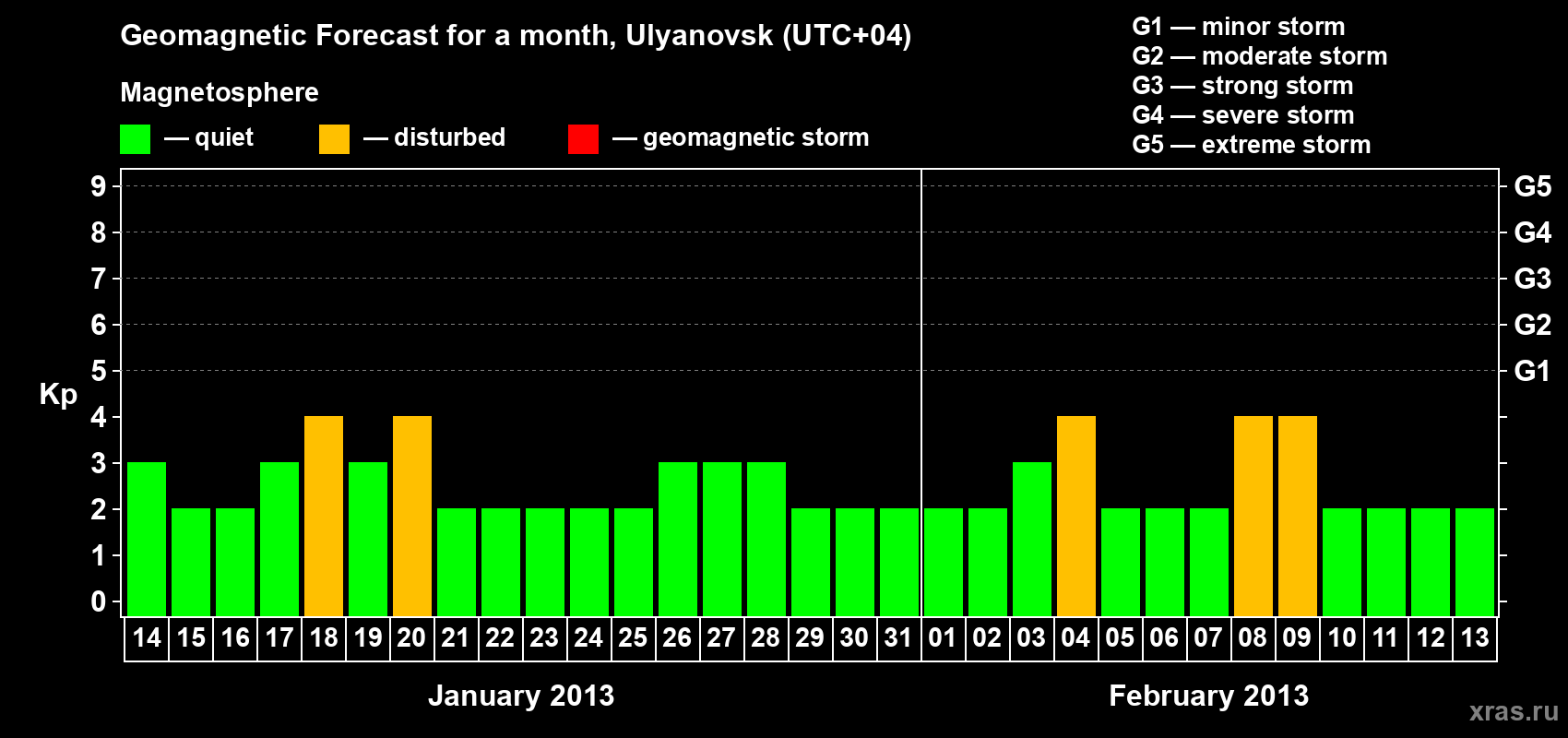Click Kp axis value 9
1568x738 pixels.
[99, 186]
